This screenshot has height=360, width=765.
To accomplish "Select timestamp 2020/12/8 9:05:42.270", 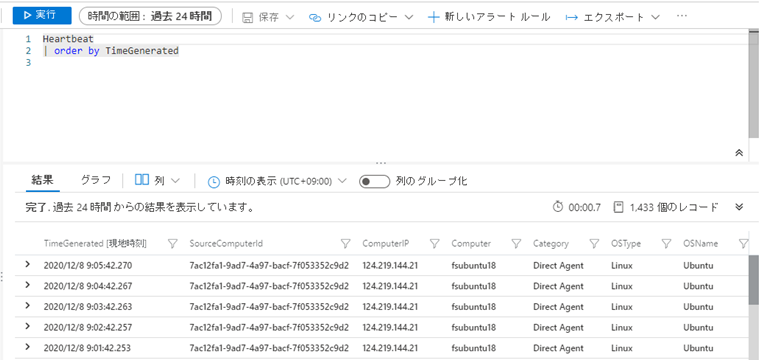I will click(x=88, y=265).
